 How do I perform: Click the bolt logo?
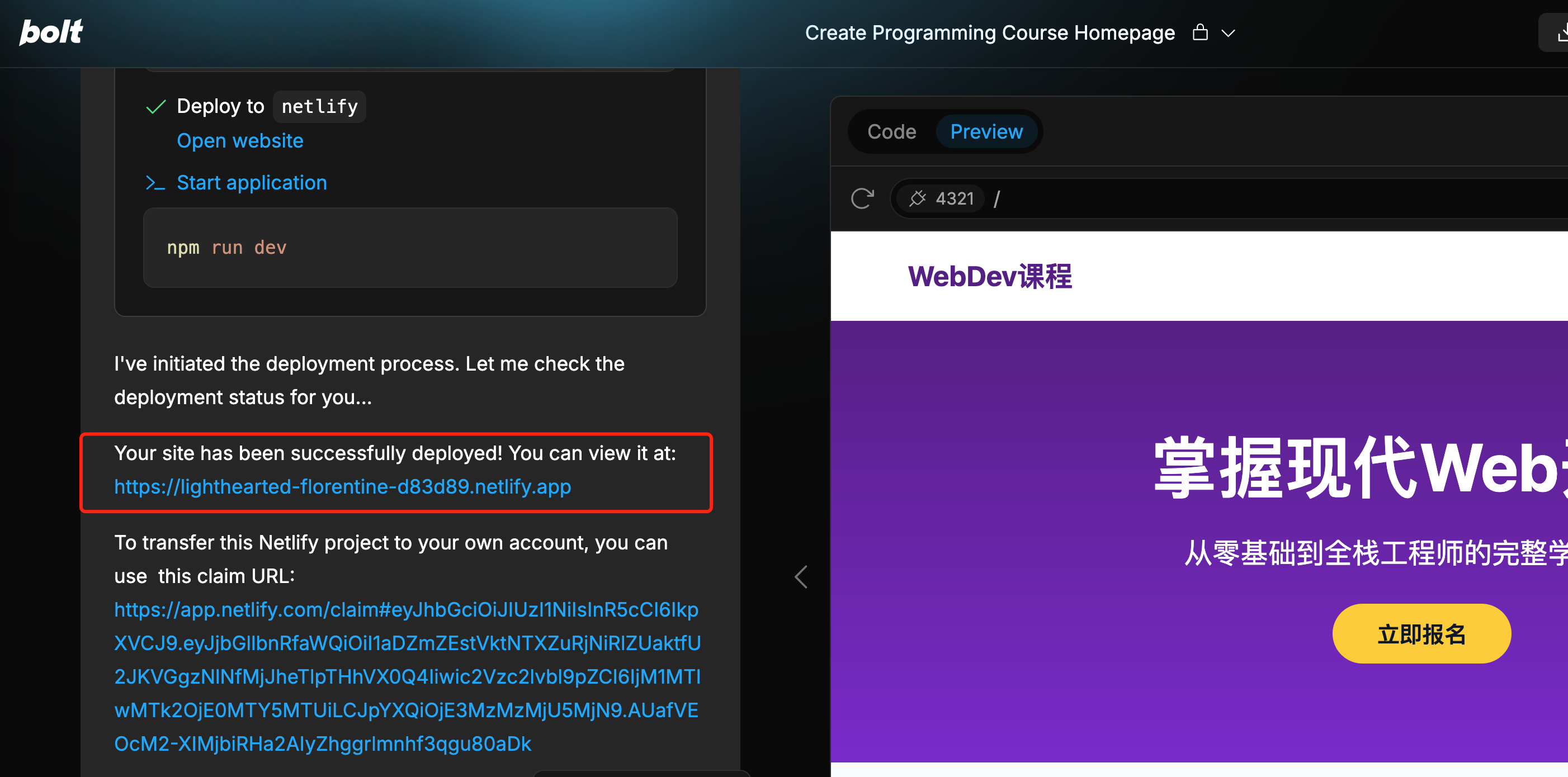click(51, 32)
